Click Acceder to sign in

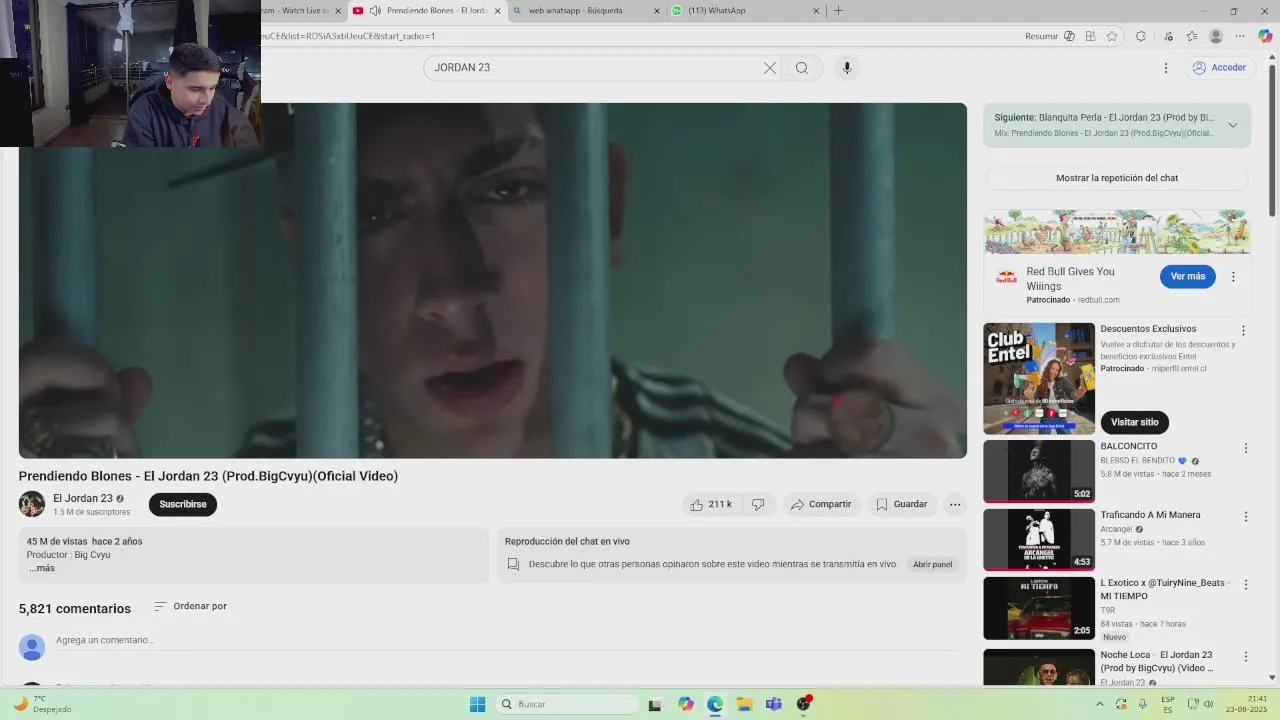(1219, 68)
